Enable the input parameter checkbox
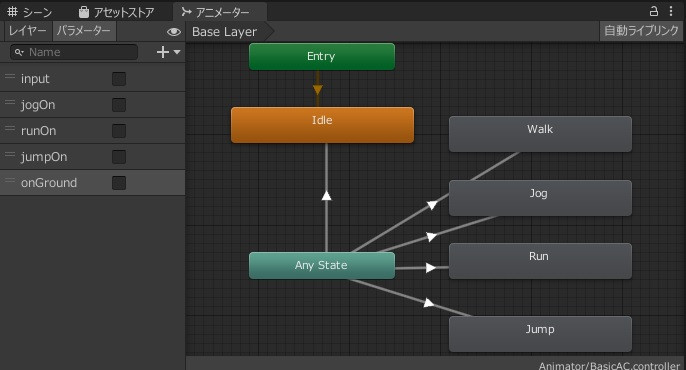 click(119, 79)
